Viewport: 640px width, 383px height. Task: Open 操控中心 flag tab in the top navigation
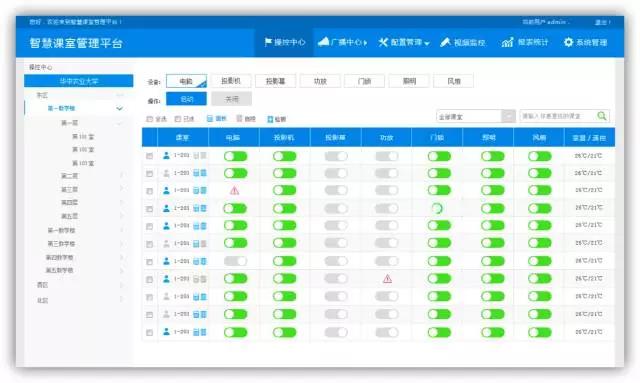point(284,42)
